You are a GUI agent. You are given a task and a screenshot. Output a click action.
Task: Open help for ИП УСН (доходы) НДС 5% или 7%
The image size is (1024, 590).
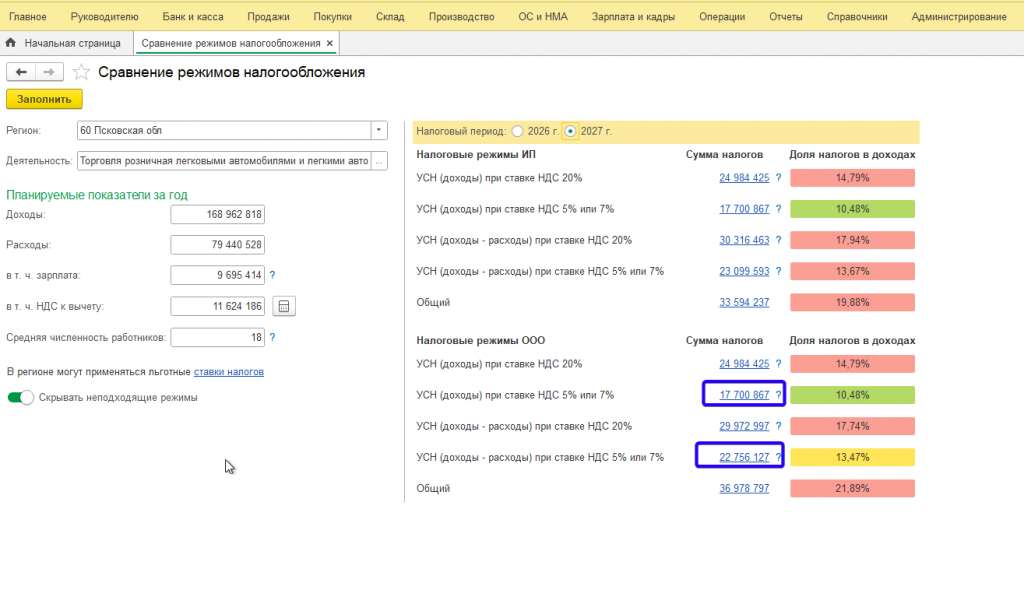coord(778,209)
